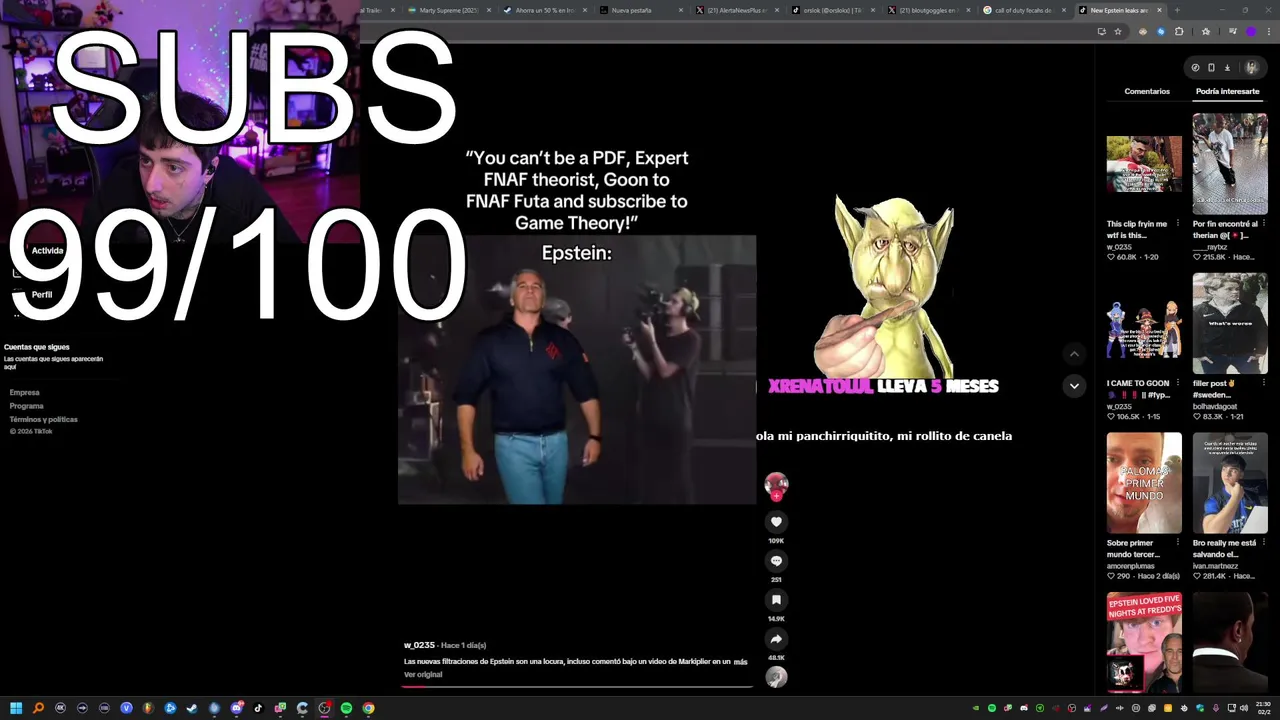Expand the Empresa footer section
This screenshot has height=720, width=1280.
[x=25, y=393]
